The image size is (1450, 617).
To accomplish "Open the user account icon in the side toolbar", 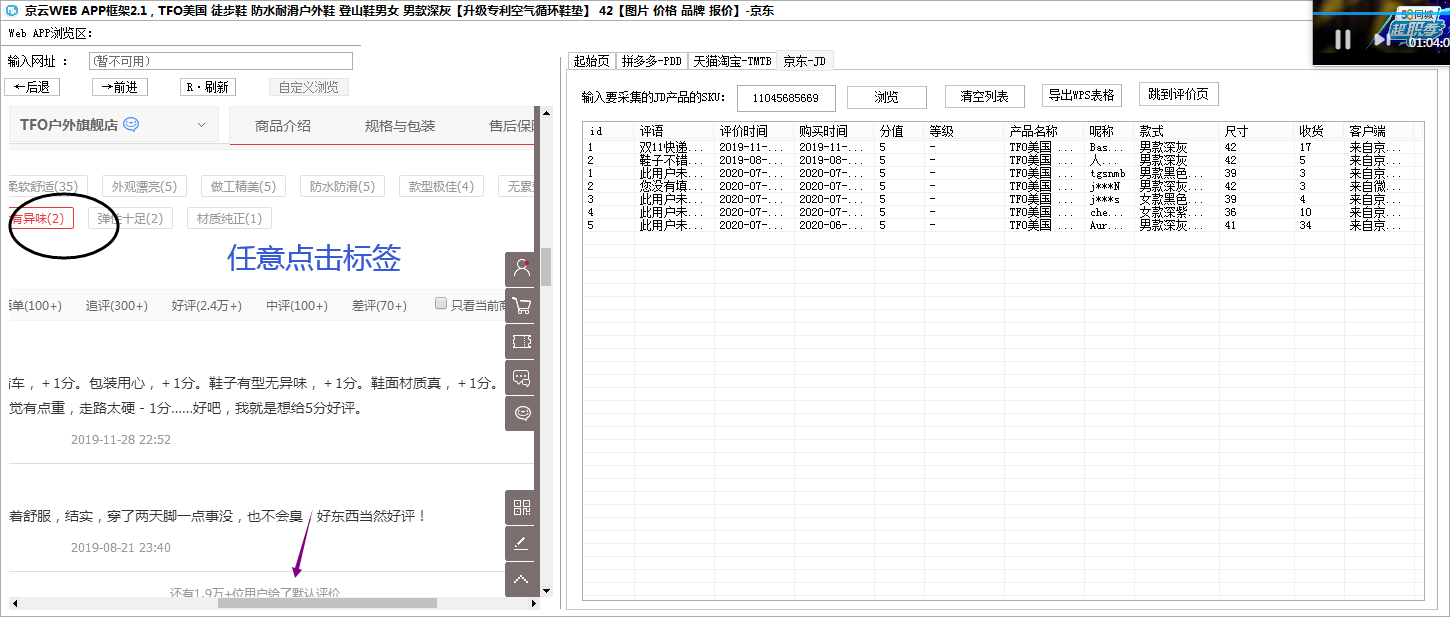I will point(522,268).
